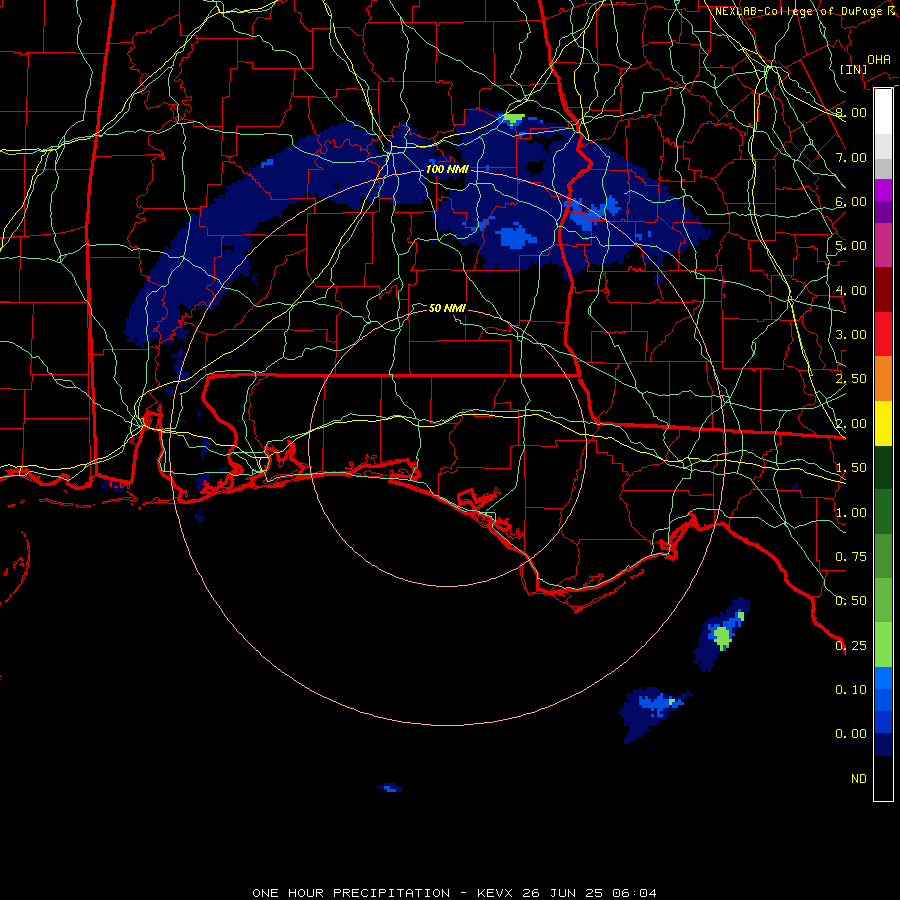Select the dark red segment of the color scale
900x900 pixels.
(x=883, y=290)
